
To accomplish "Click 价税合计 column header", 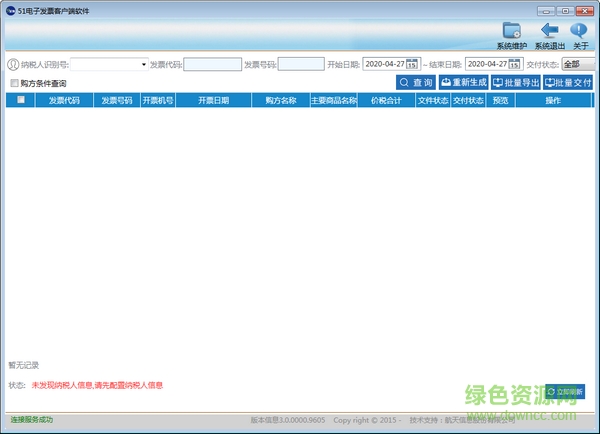I will point(386,101).
